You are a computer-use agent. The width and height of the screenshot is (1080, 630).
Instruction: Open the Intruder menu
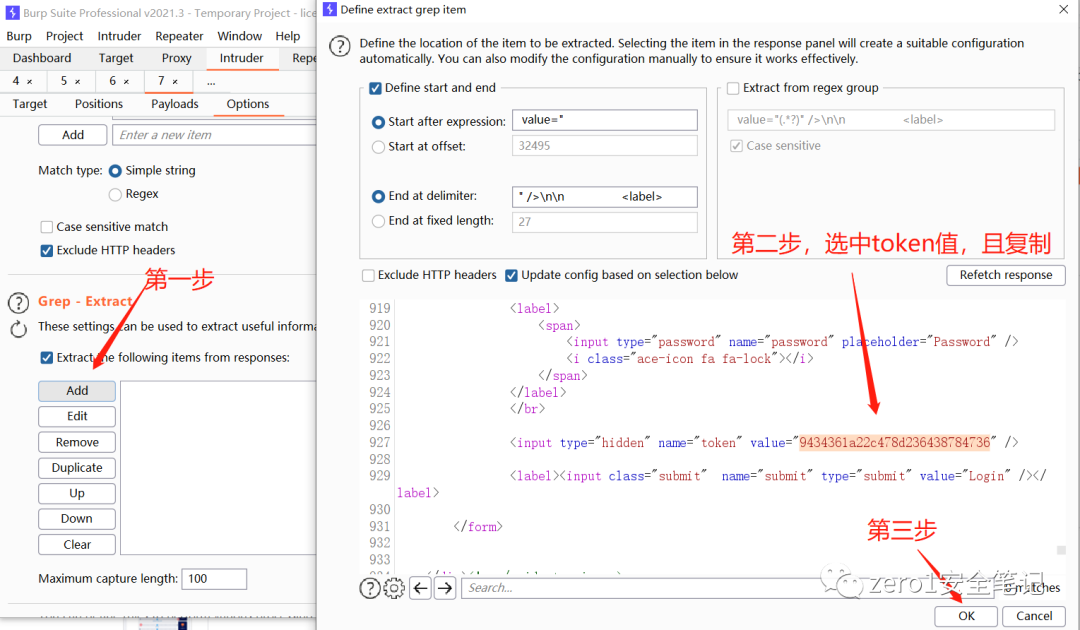point(119,36)
